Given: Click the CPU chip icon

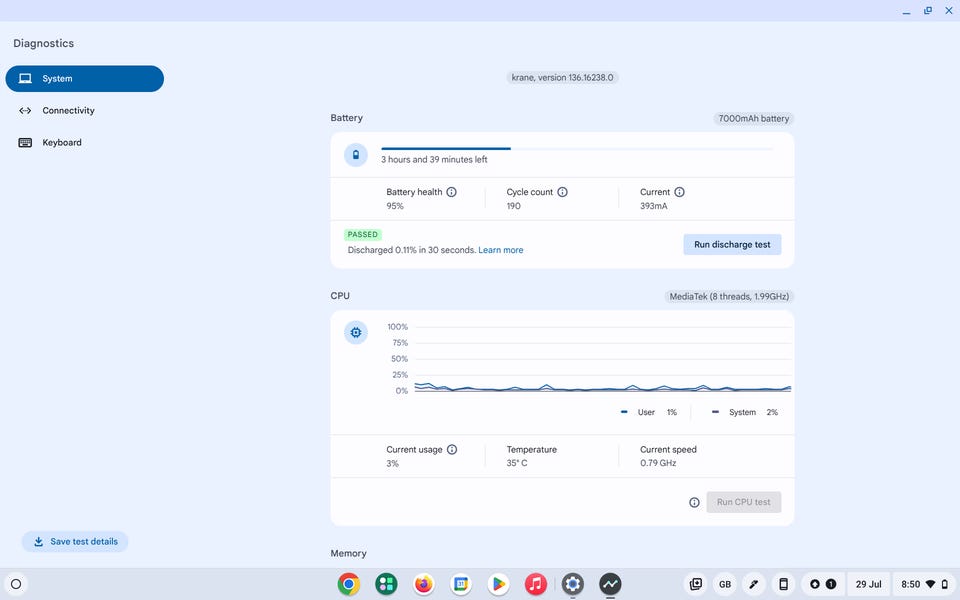Looking at the screenshot, I should click(x=355, y=332).
